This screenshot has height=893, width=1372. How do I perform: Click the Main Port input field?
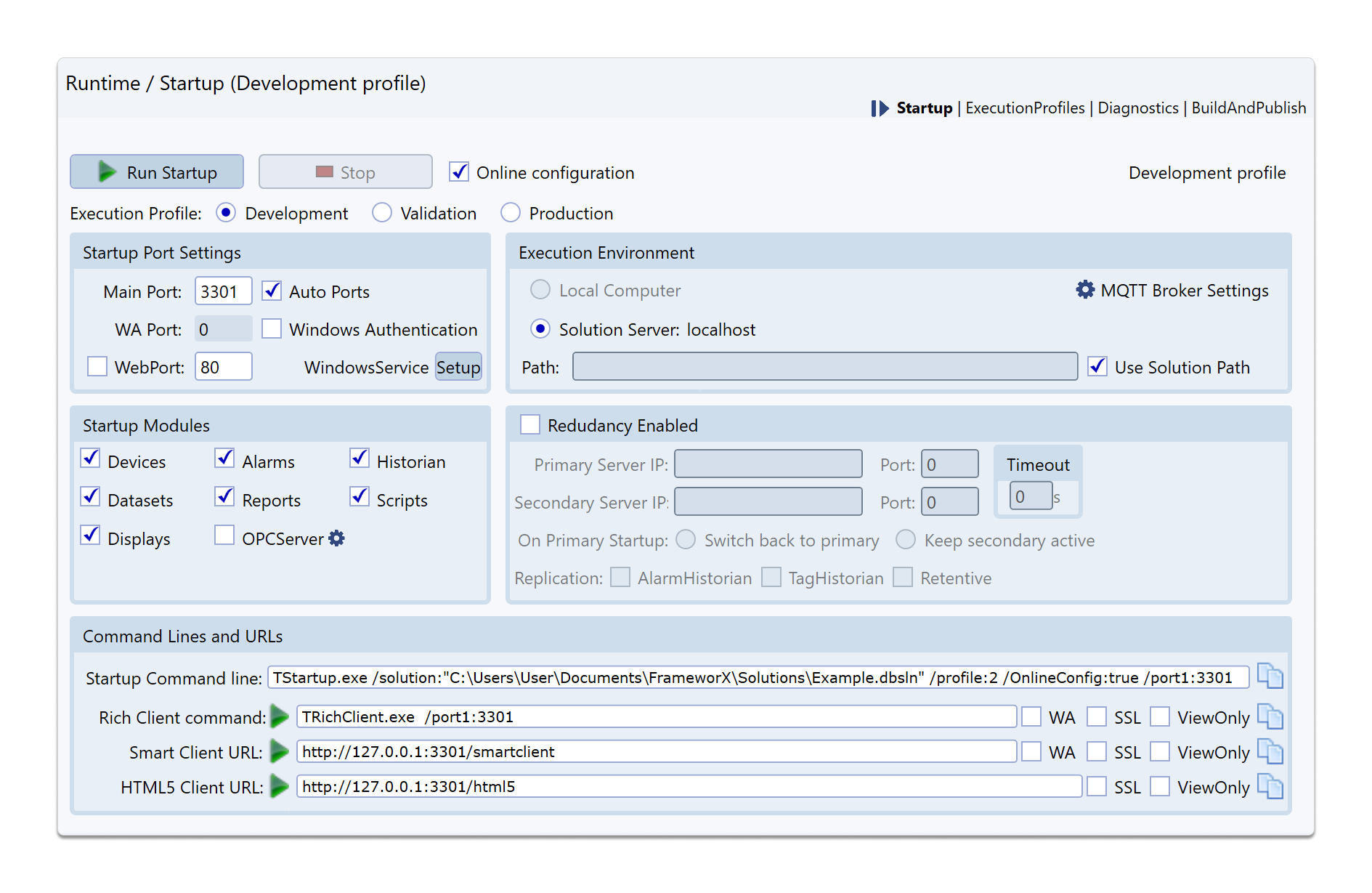(x=223, y=291)
